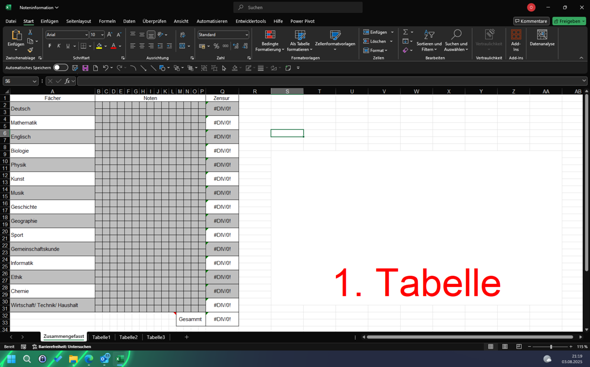
Task: Click the merge and center cells icon
Action: (182, 46)
